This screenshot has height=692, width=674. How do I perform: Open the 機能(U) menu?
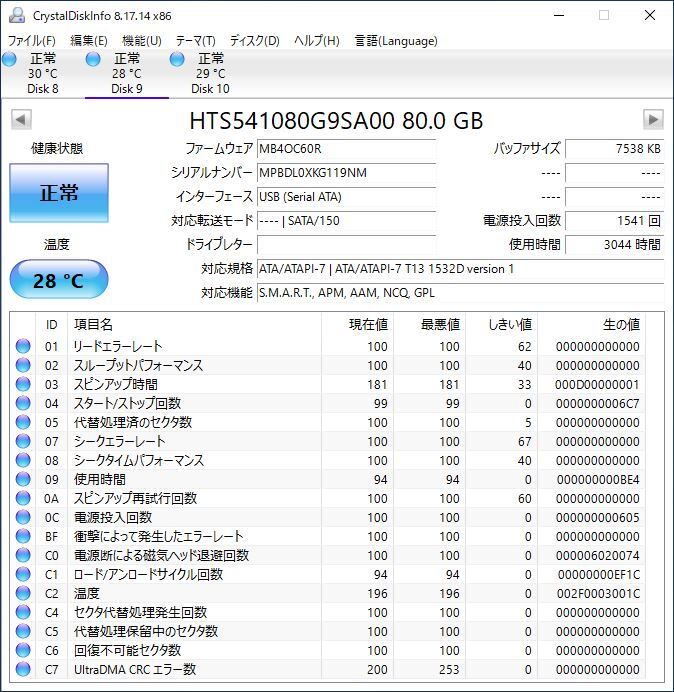click(x=142, y=41)
